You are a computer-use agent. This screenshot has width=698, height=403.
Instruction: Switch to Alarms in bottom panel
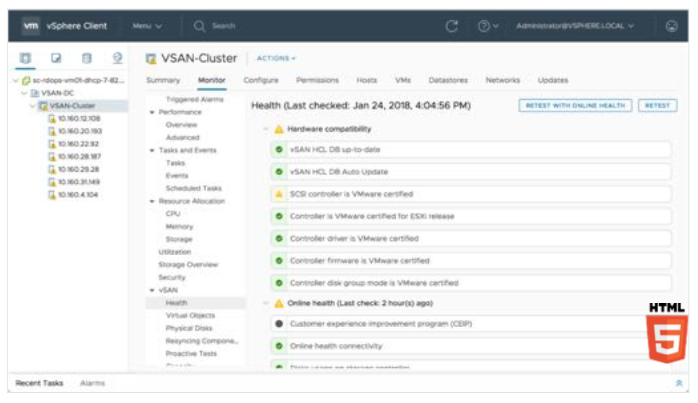click(93, 383)
